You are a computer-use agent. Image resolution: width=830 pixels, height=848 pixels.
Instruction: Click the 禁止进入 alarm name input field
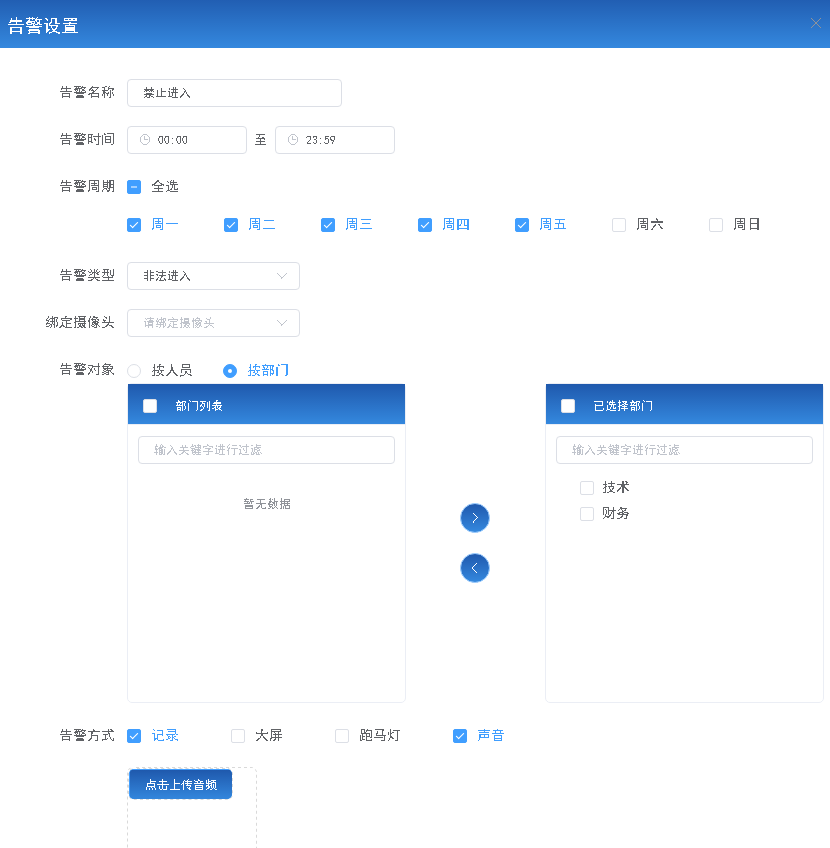234,93
